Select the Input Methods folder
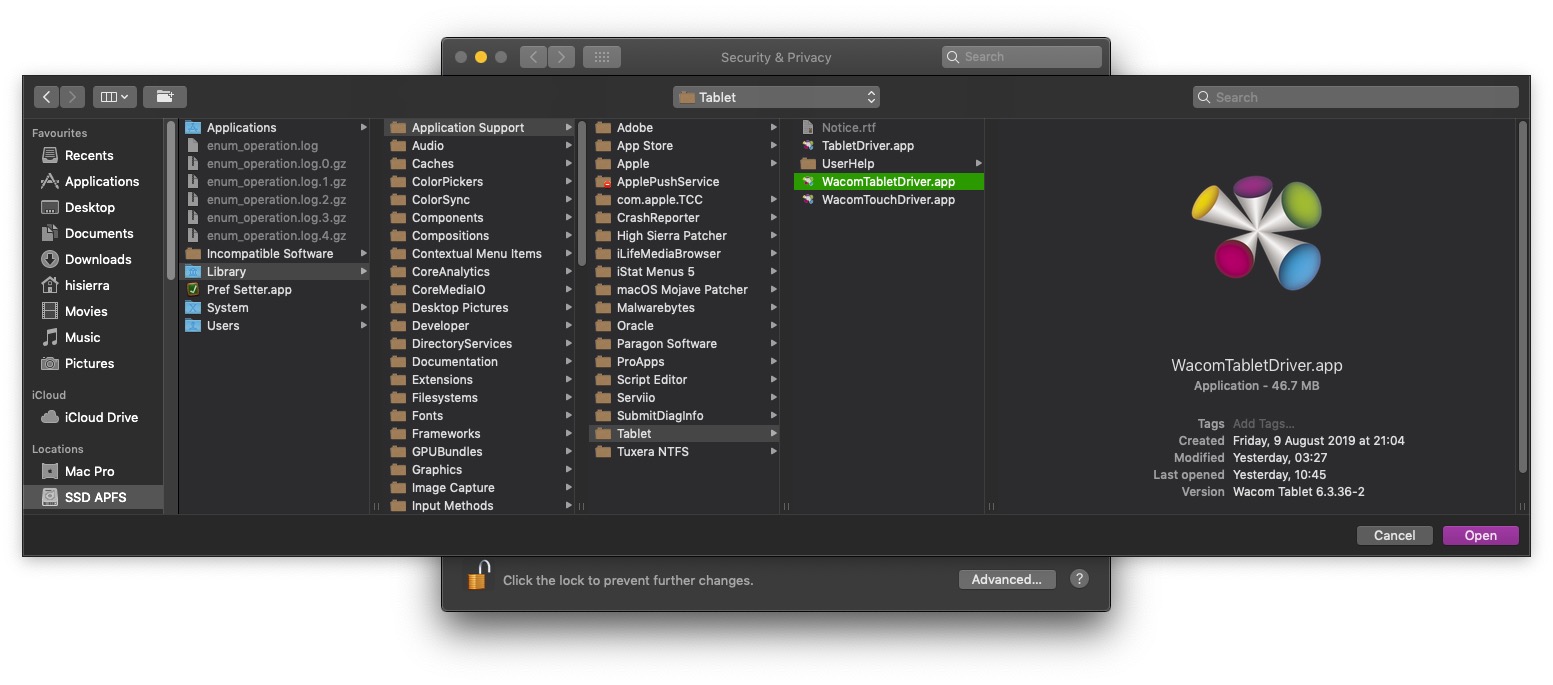This screenshot has width=1553, height=685. 479,505
